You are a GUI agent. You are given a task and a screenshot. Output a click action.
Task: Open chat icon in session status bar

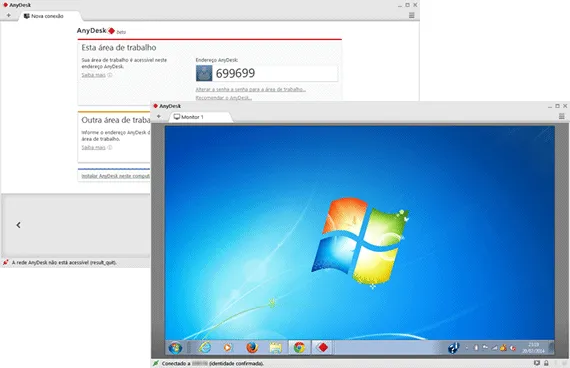(537, 363)
